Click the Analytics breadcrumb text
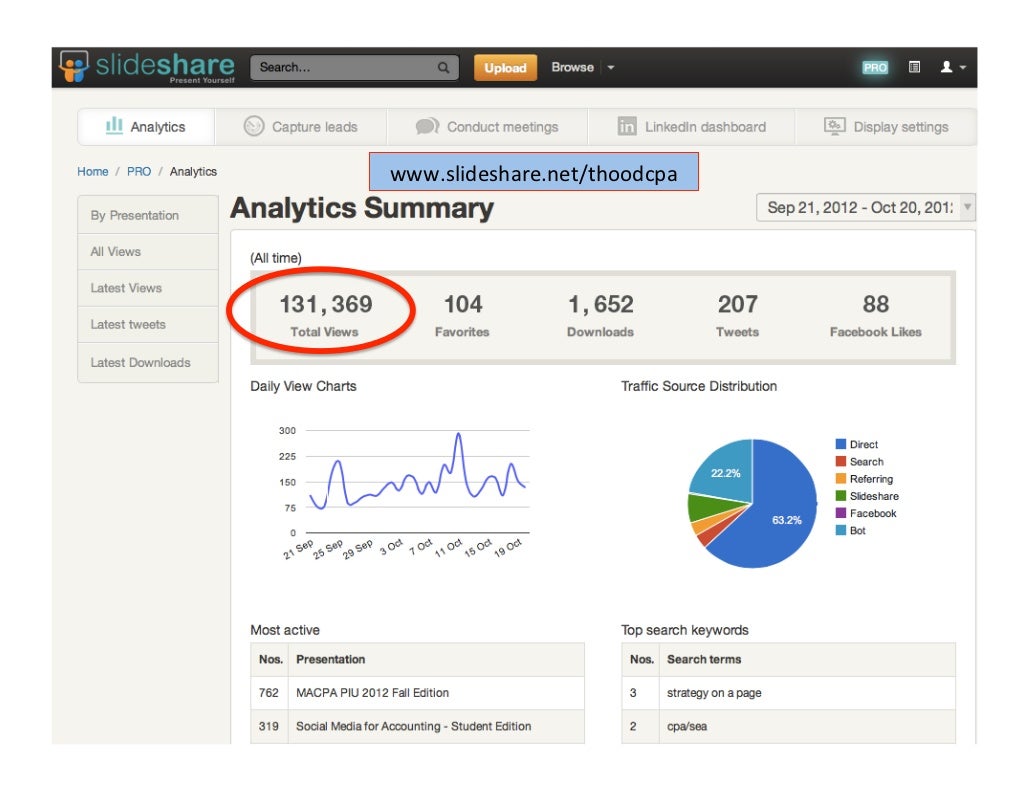The image size is (1024, 792). click(x=193, y=172)
